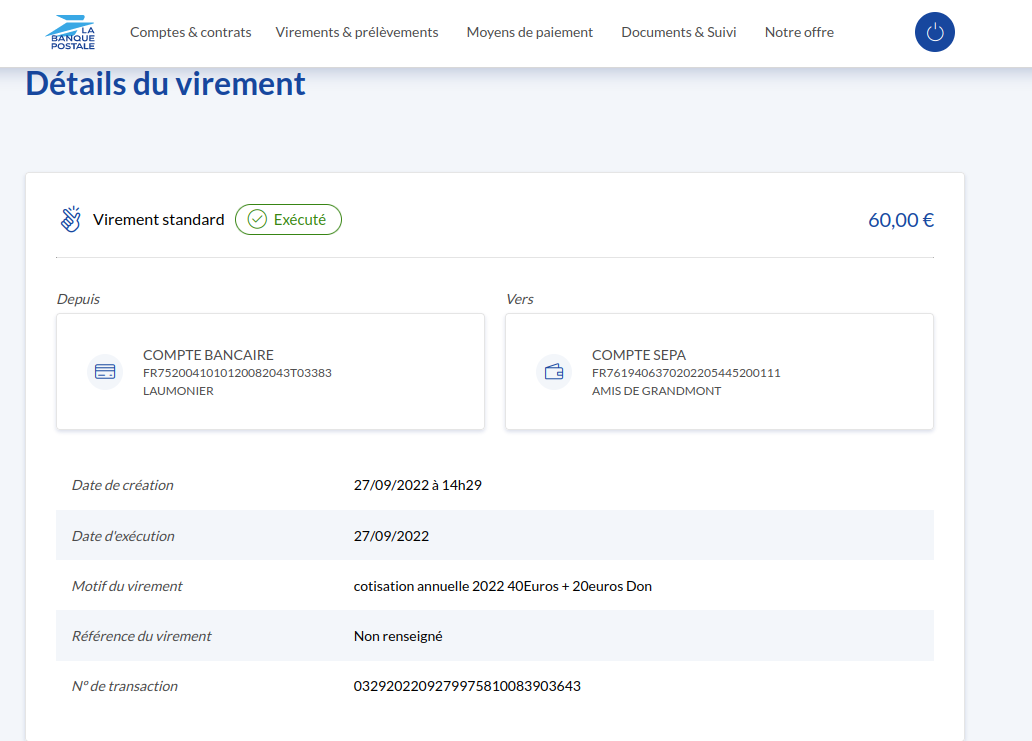Screen dimensions: 1032x741
Task: Select the COMPTE SEPA destination account card
Action: coord(719,372)
